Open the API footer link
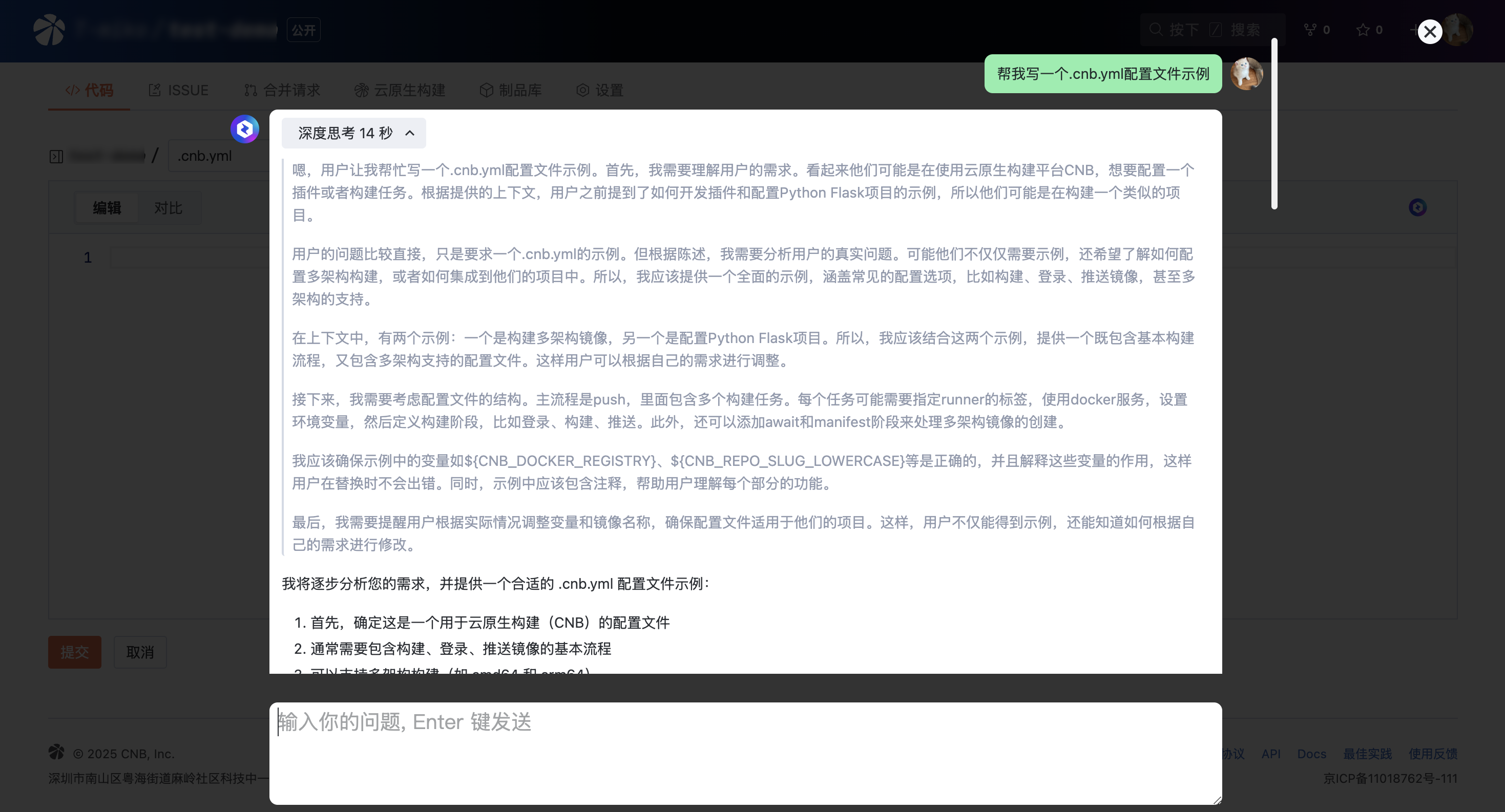1505x812 pixels. tap(1271, 754)
